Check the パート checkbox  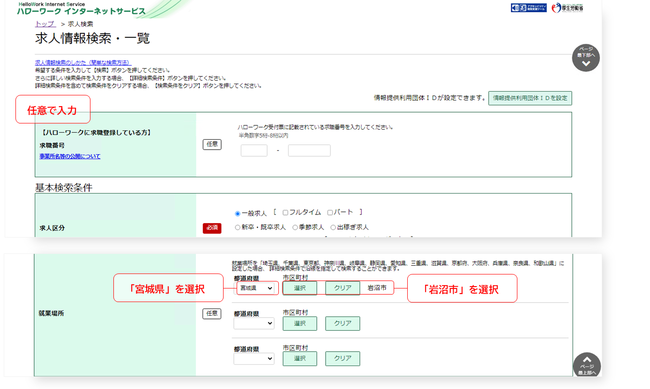click(330, 213)
